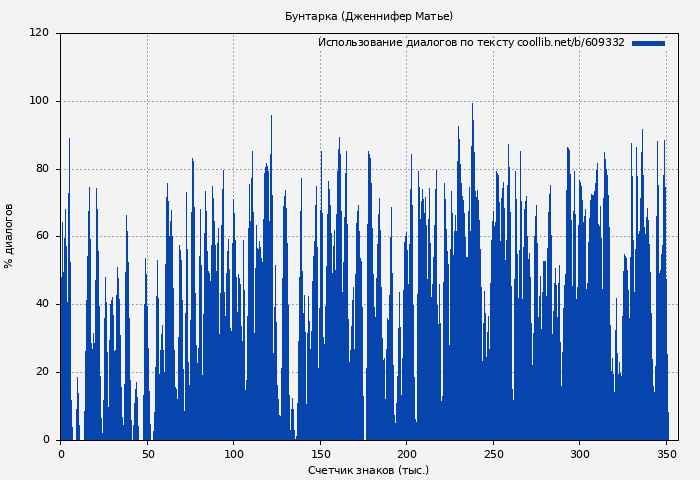Click the y-axis tick label 0 left of the origin
700x480 pixels.
[x=46, y=440]
